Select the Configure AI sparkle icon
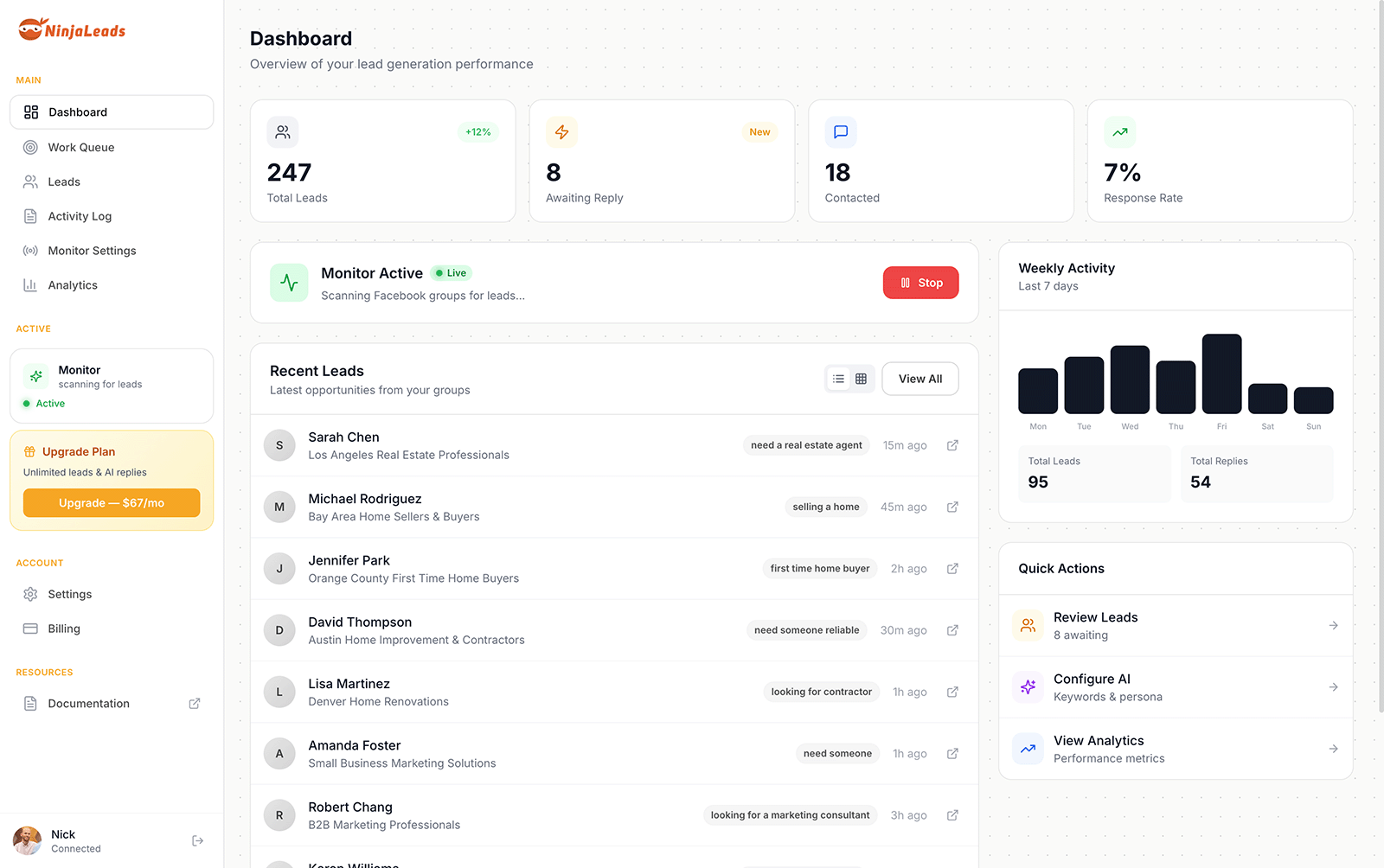1384x868 pixels. [x=1028, y=687]
